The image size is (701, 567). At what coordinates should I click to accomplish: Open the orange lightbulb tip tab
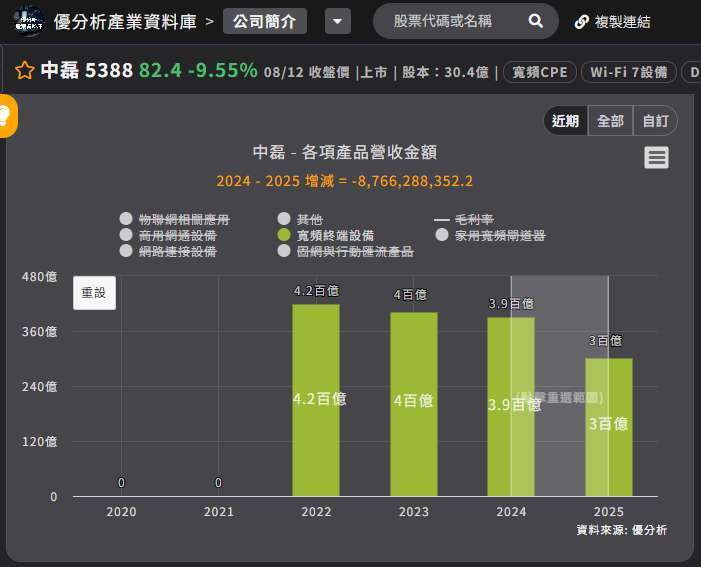point(6,116)
